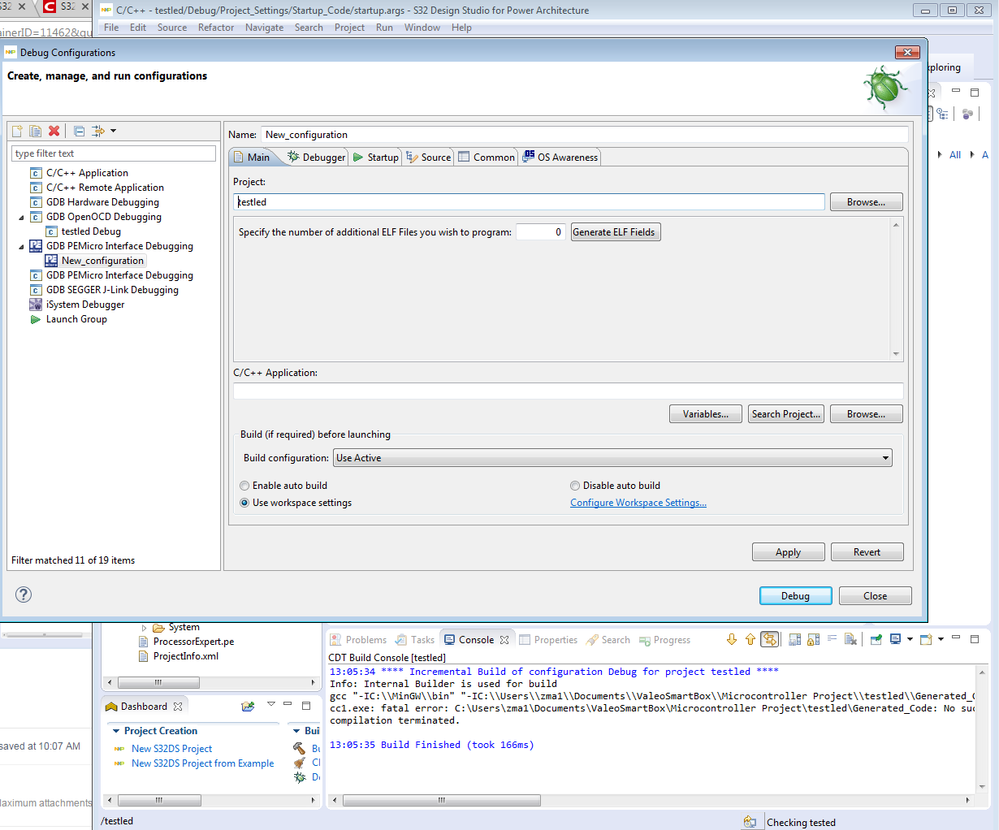Open the Build configuration Use Active dropdown
This screenshot has width=999, height=830.
pyautogui.click(x=612, y=458)
